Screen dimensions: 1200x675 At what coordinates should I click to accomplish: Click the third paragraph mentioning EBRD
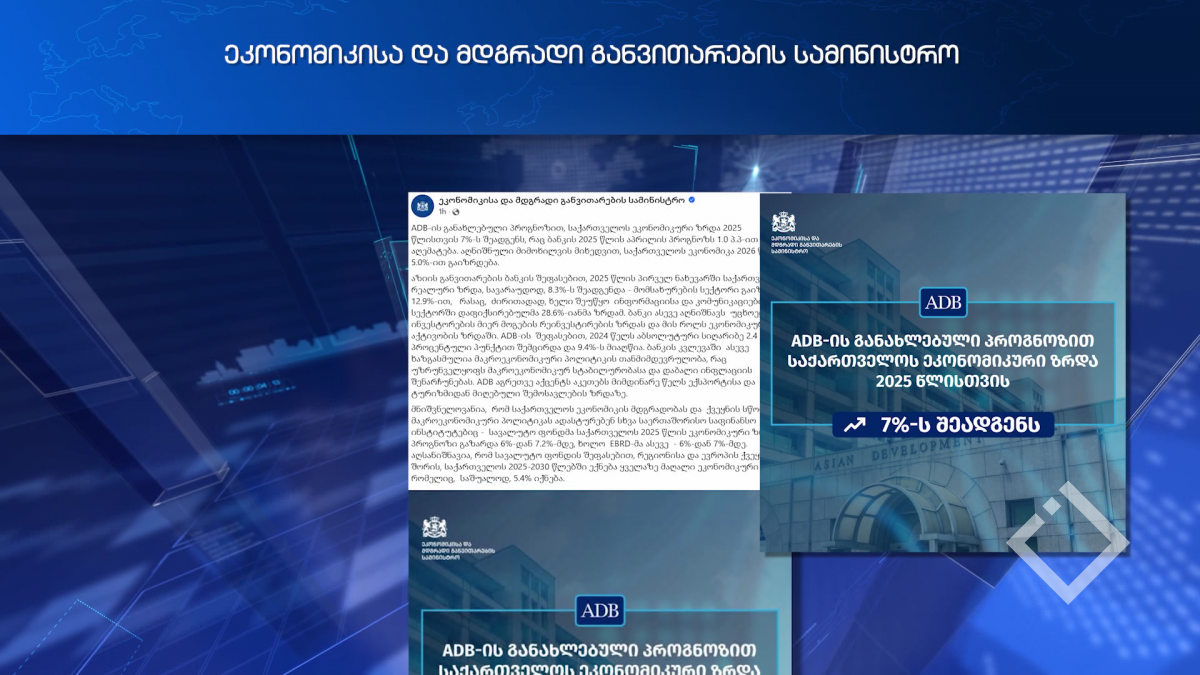click(585, 443)
